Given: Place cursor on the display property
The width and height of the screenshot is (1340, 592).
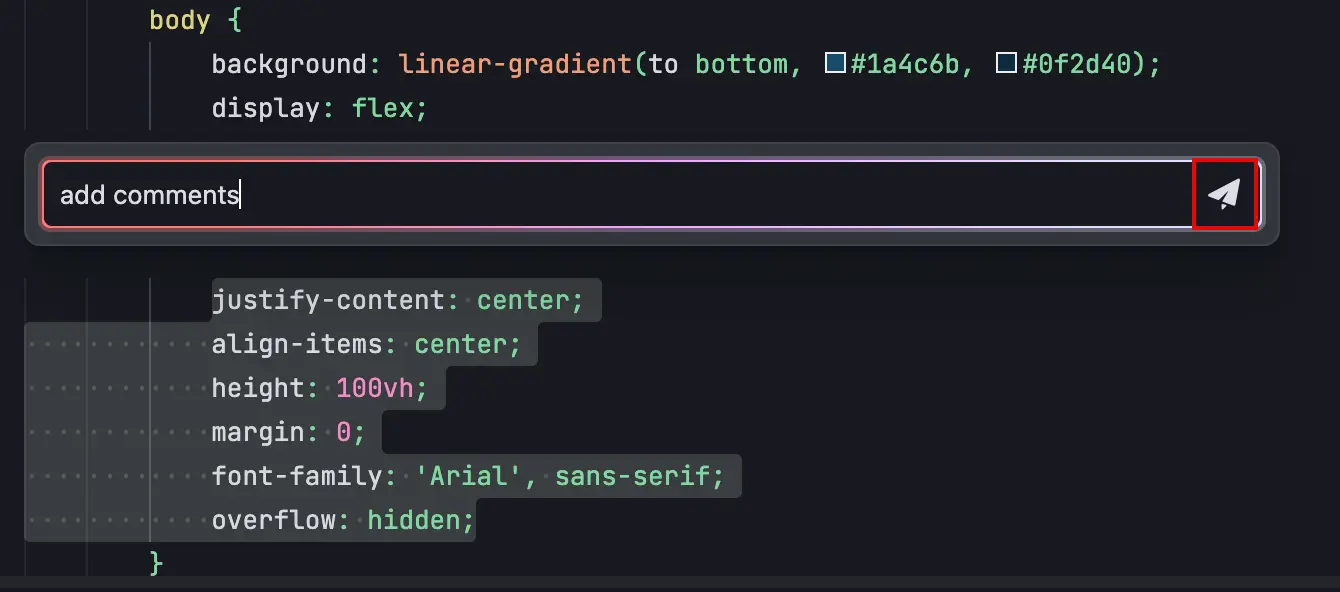Looking at the screenshot, I should (266, 108).
